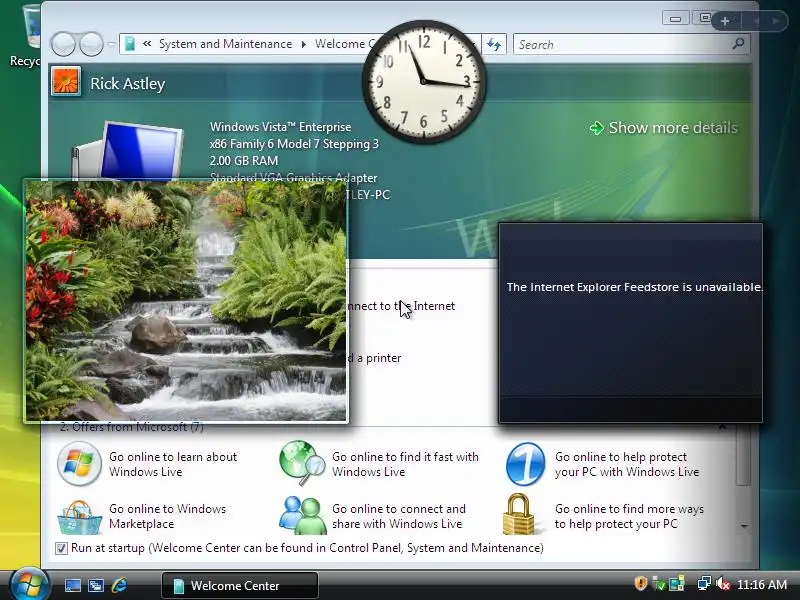This screenshot has height=600, width=800.
Task: Click the Rick Astley user name
Action: click(x=128, y=83)
